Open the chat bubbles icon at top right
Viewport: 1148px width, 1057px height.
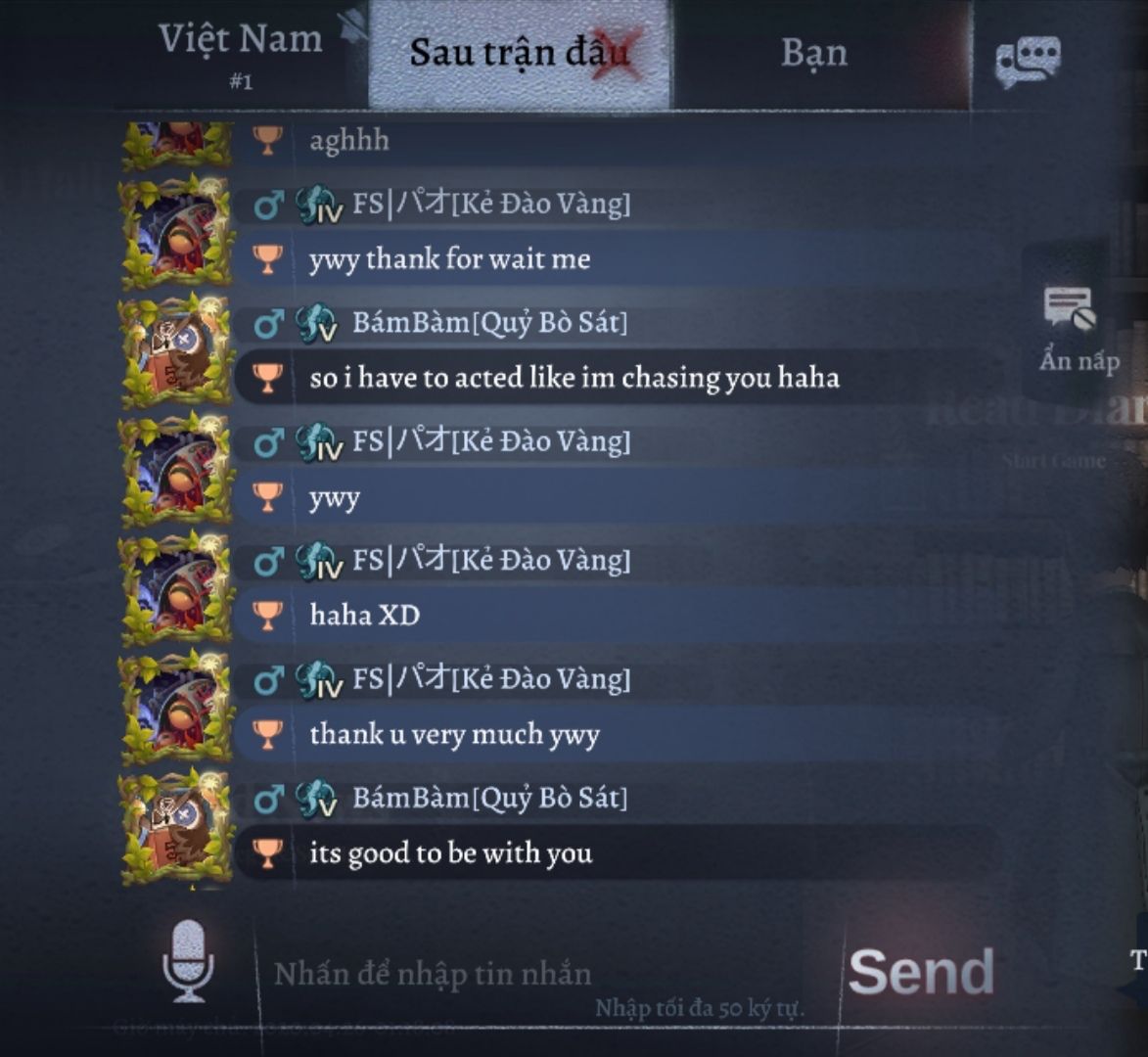click(1028, 61)
